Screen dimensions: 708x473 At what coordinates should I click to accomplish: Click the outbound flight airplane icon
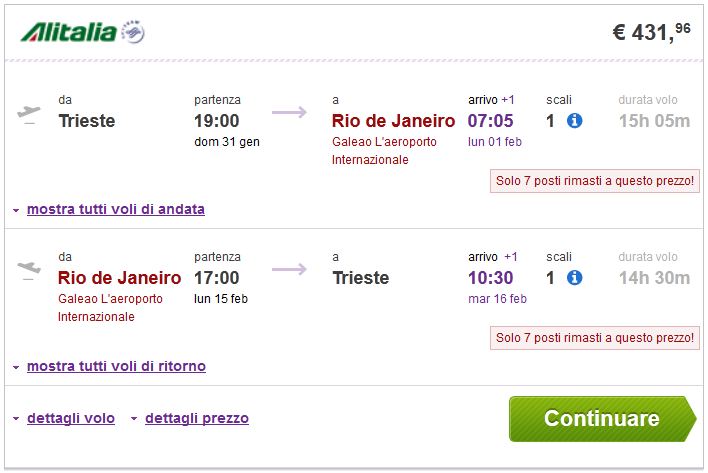tap(30, 113)
